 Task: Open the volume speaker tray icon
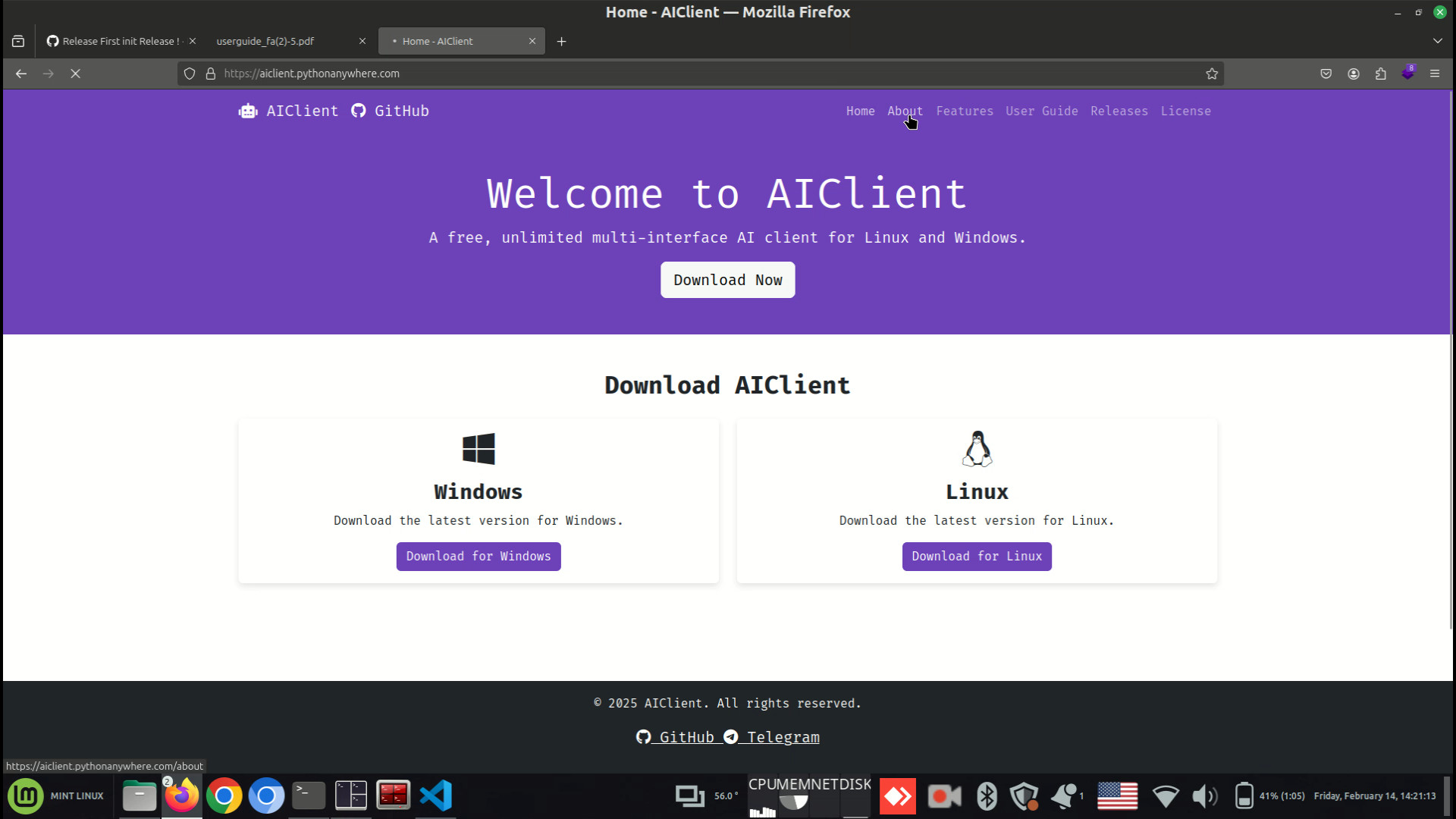(1205, 796)
